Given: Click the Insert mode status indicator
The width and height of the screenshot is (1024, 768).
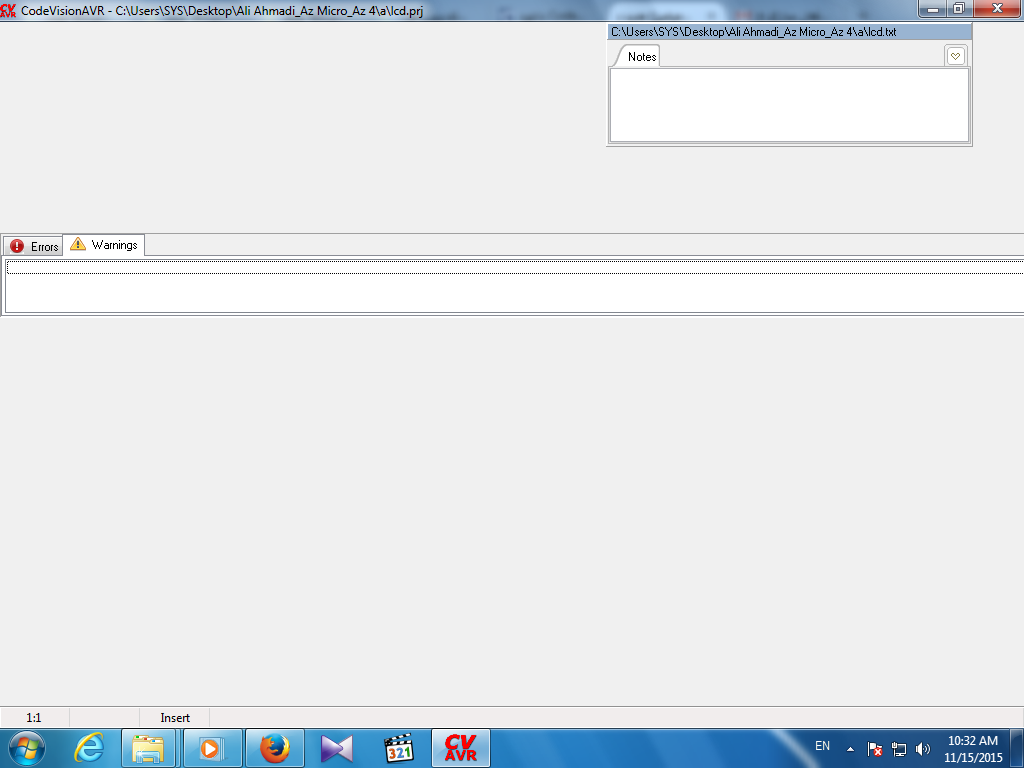Looking at the screenshot, I should click(x=175, y=717).
